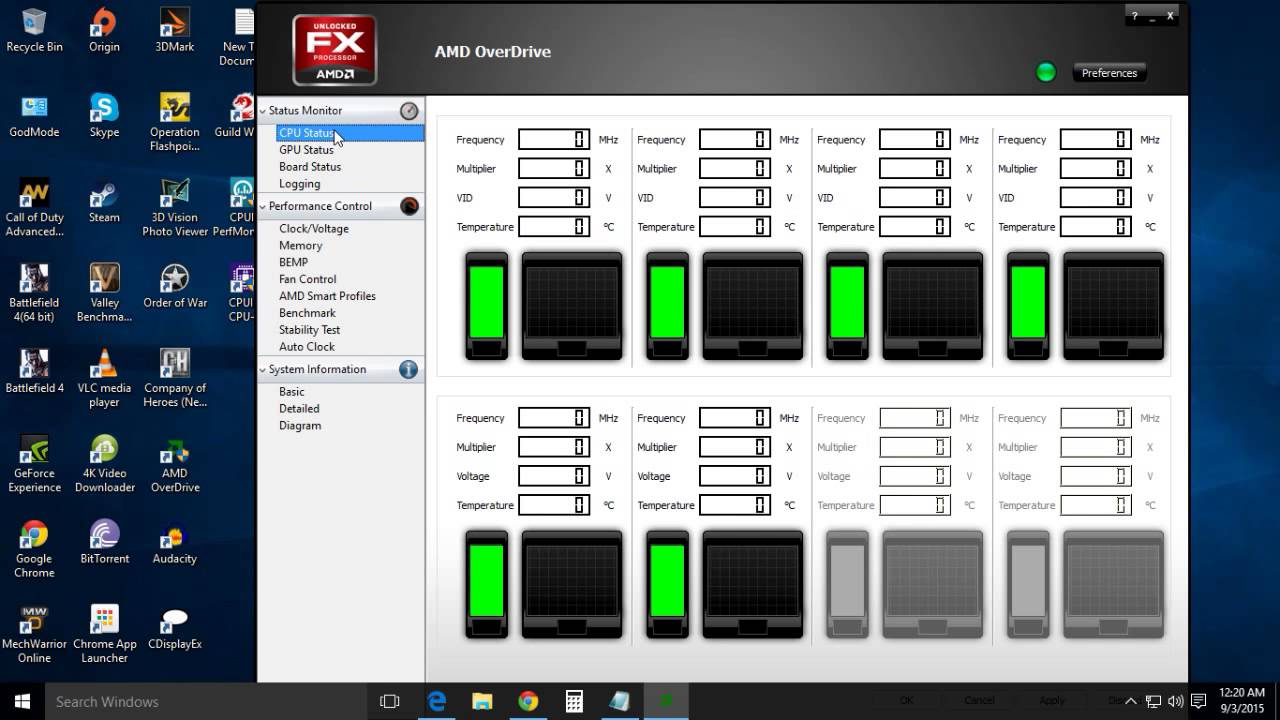Screen dimensions: 1280x720
Task: Select the Company of Heroes icon
Action: pyautogui.click(x=175, y=379)
